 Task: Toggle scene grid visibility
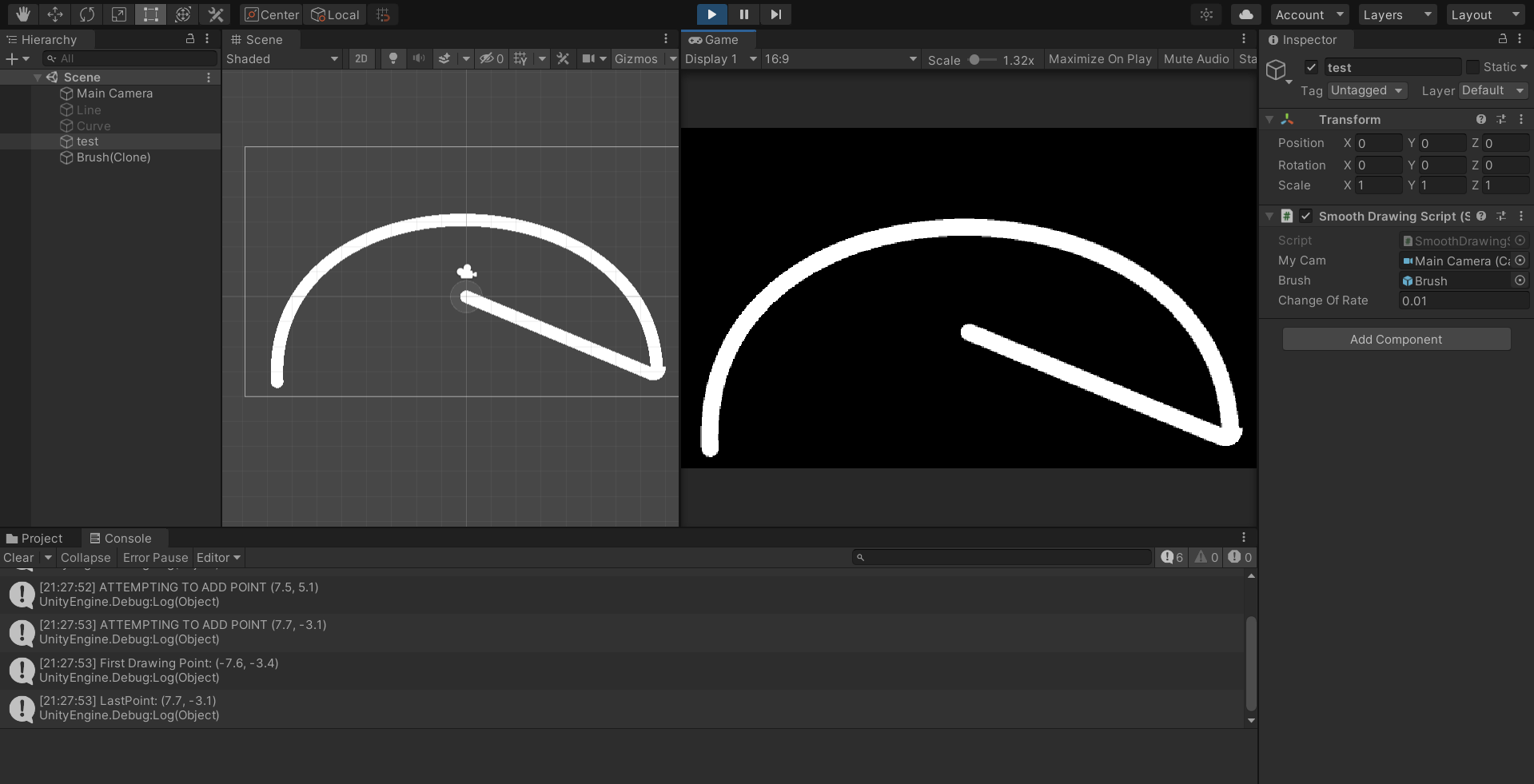[x=520, y=58]
